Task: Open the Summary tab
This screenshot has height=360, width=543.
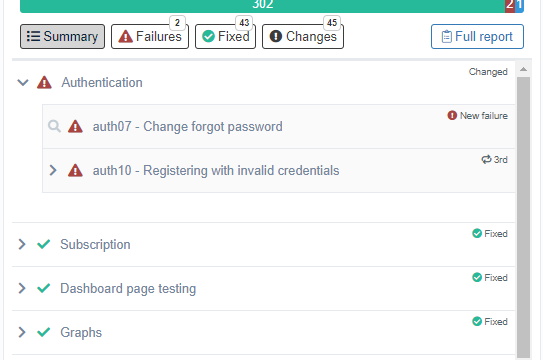Action: (x=62, y=36)
